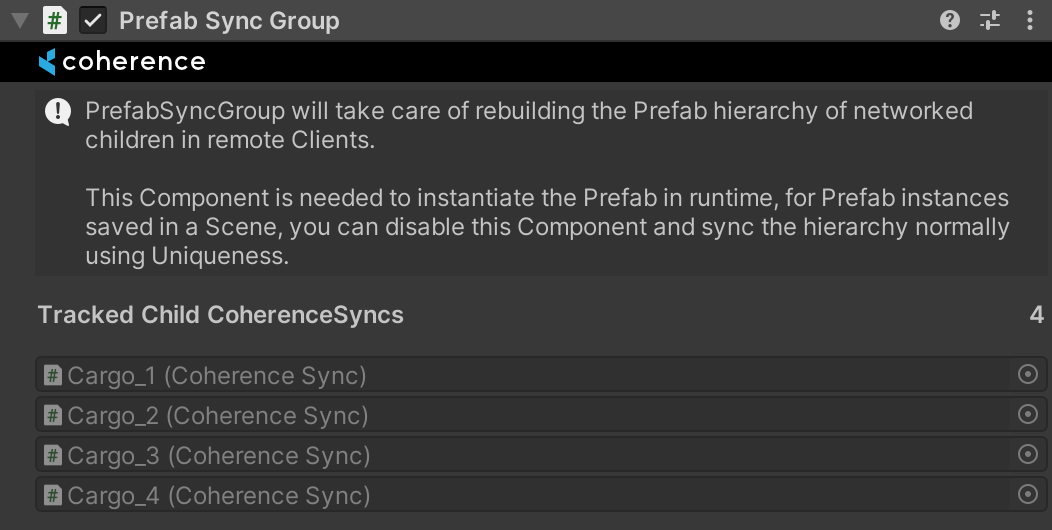Click the coherence logo in the banner
This screenshot has height=530, width=1052.
coord(122,62)
